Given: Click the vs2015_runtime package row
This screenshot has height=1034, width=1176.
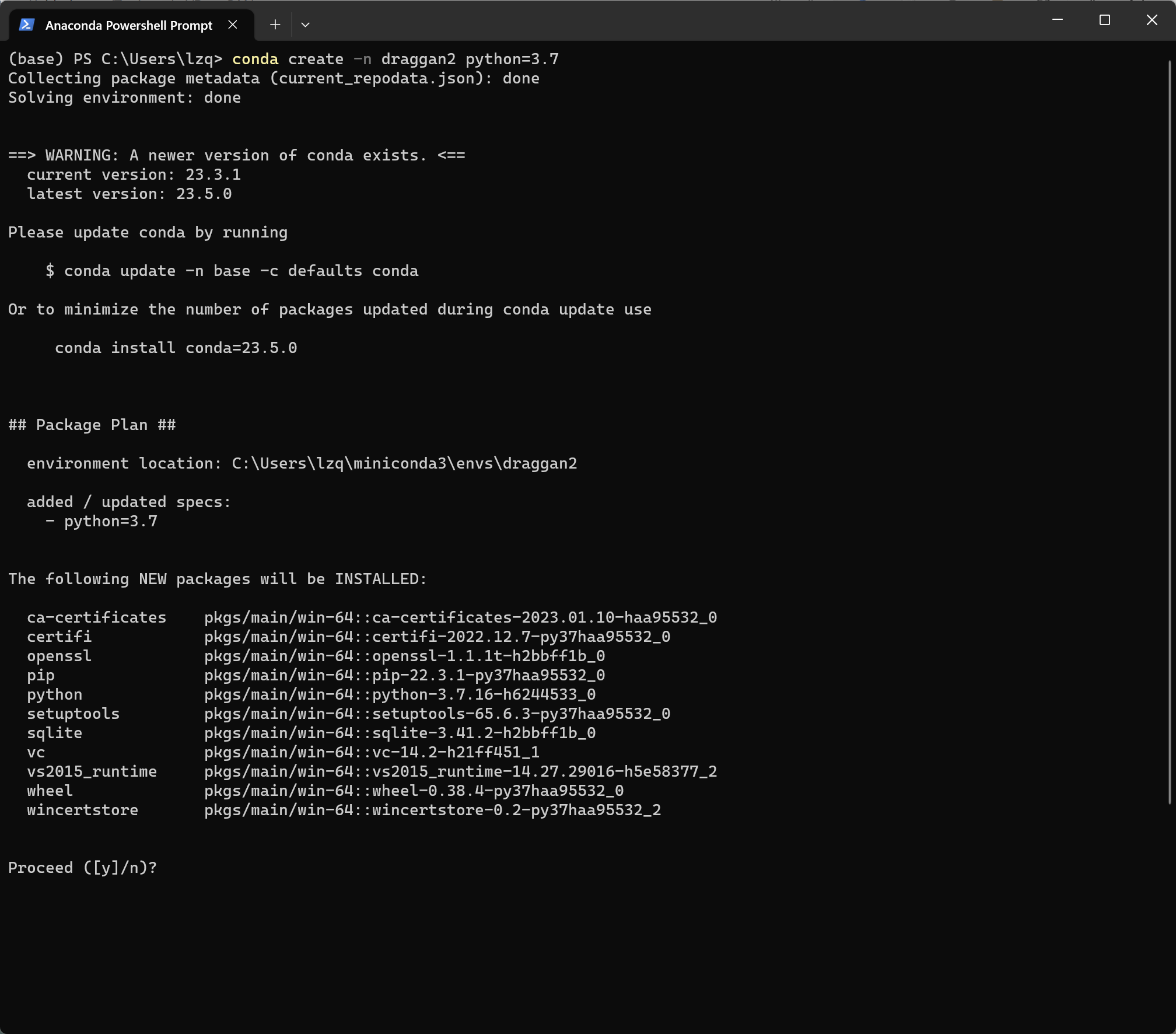Looking at the screenshot, I should tap(372, 771).
